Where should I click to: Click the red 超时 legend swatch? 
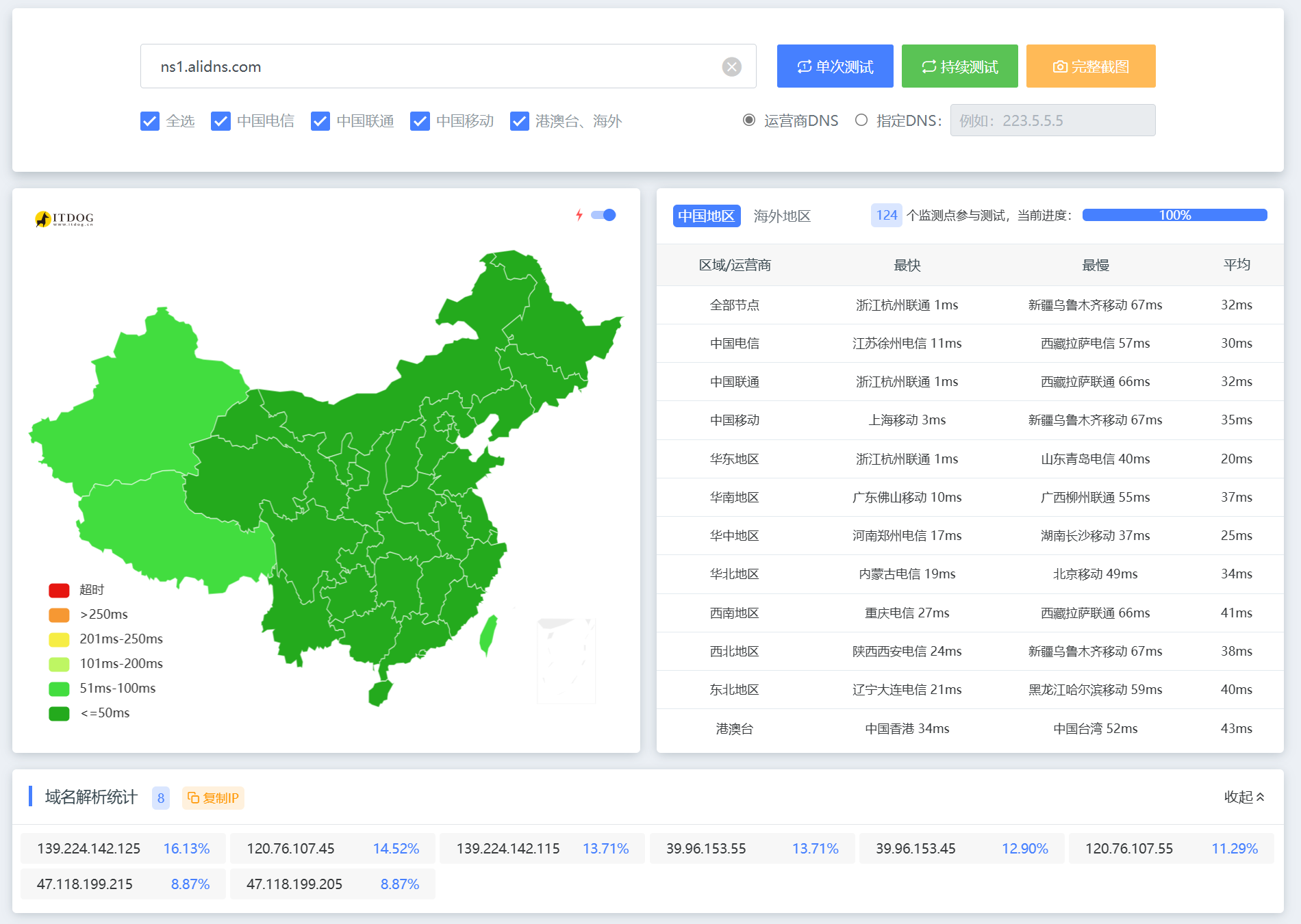59,590
